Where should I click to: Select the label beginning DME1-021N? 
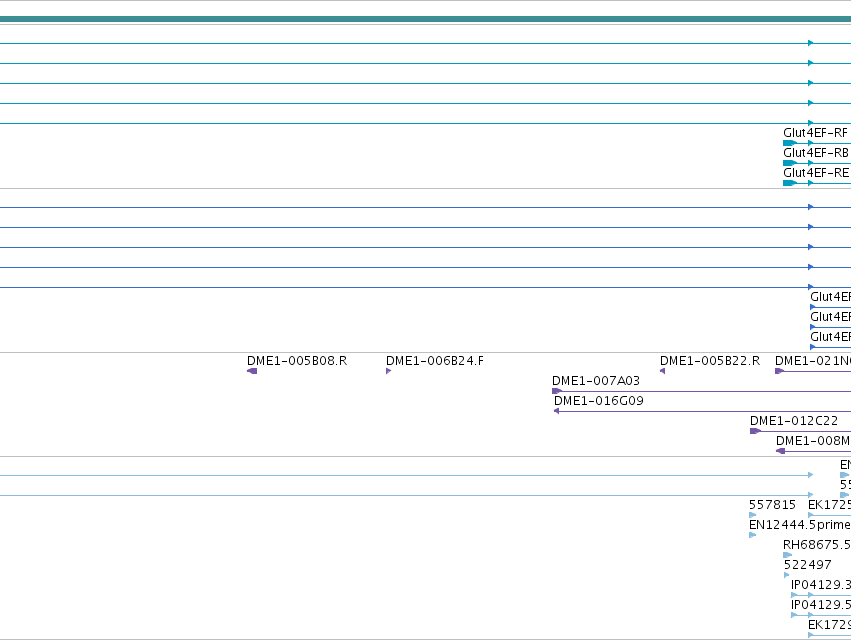[813, 361]
